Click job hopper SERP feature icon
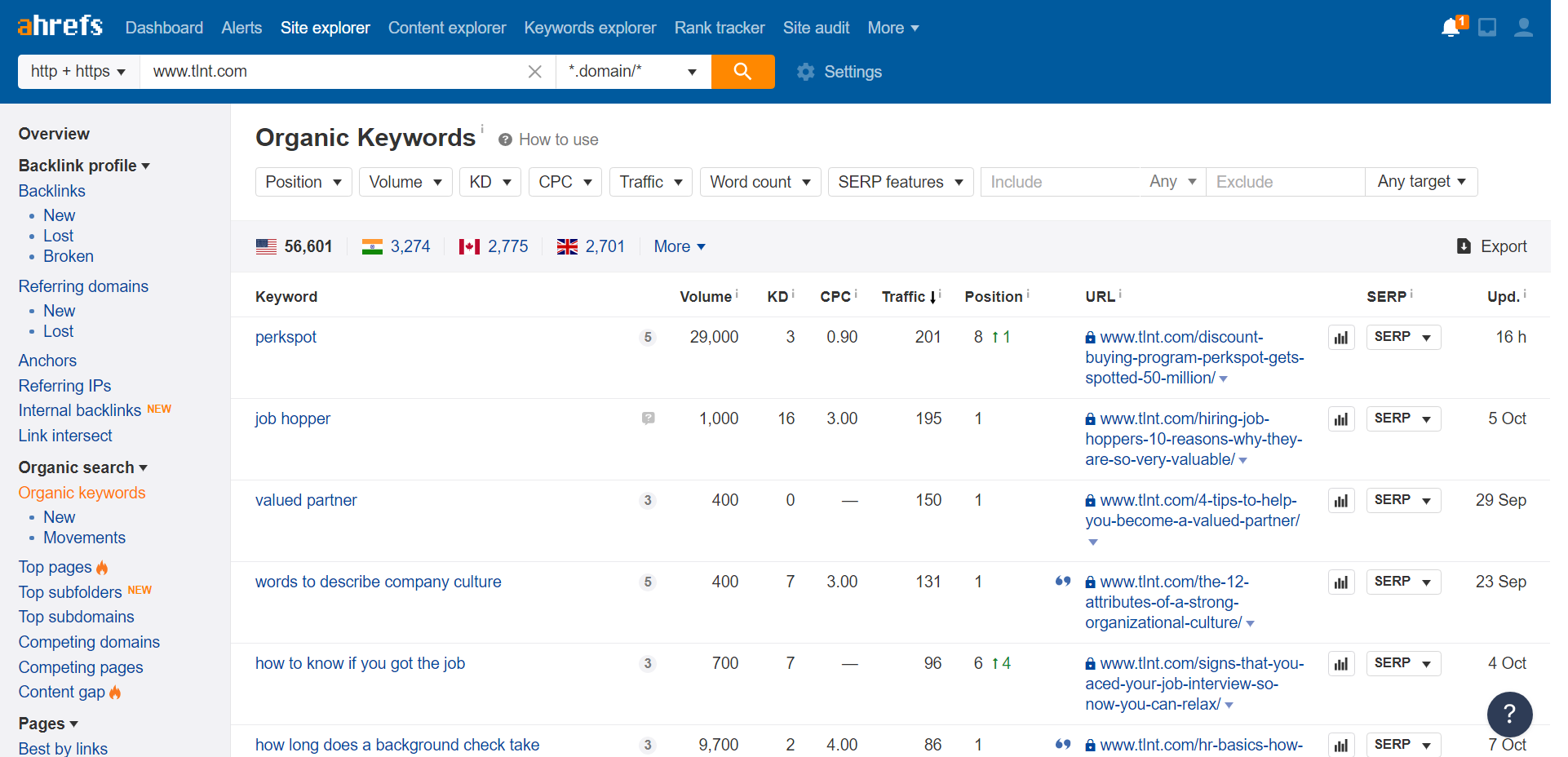 click(648, 418)
